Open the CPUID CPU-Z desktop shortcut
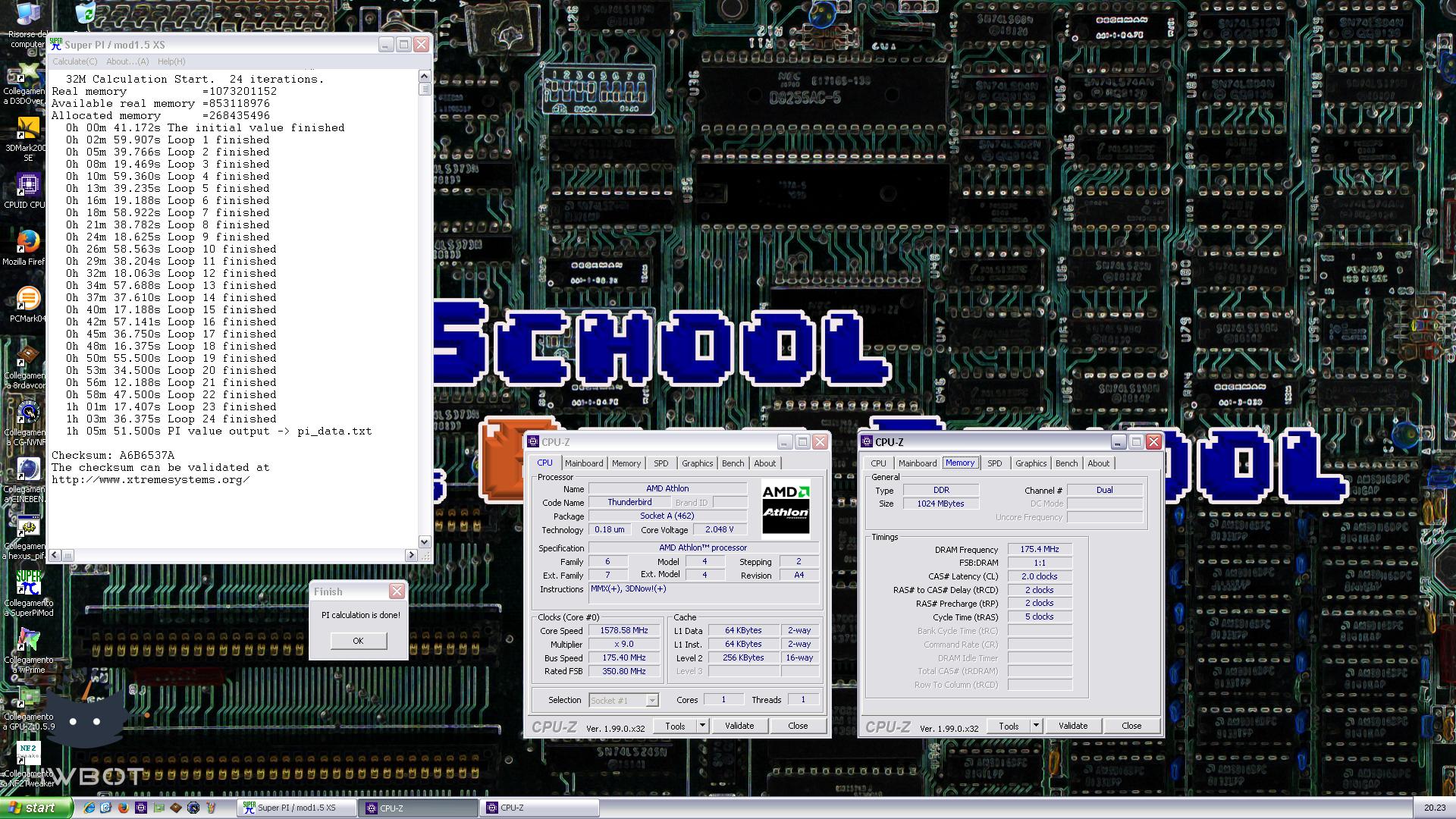Image resolution: width=1456 pixels, height=819 pixels. [27, 191]
